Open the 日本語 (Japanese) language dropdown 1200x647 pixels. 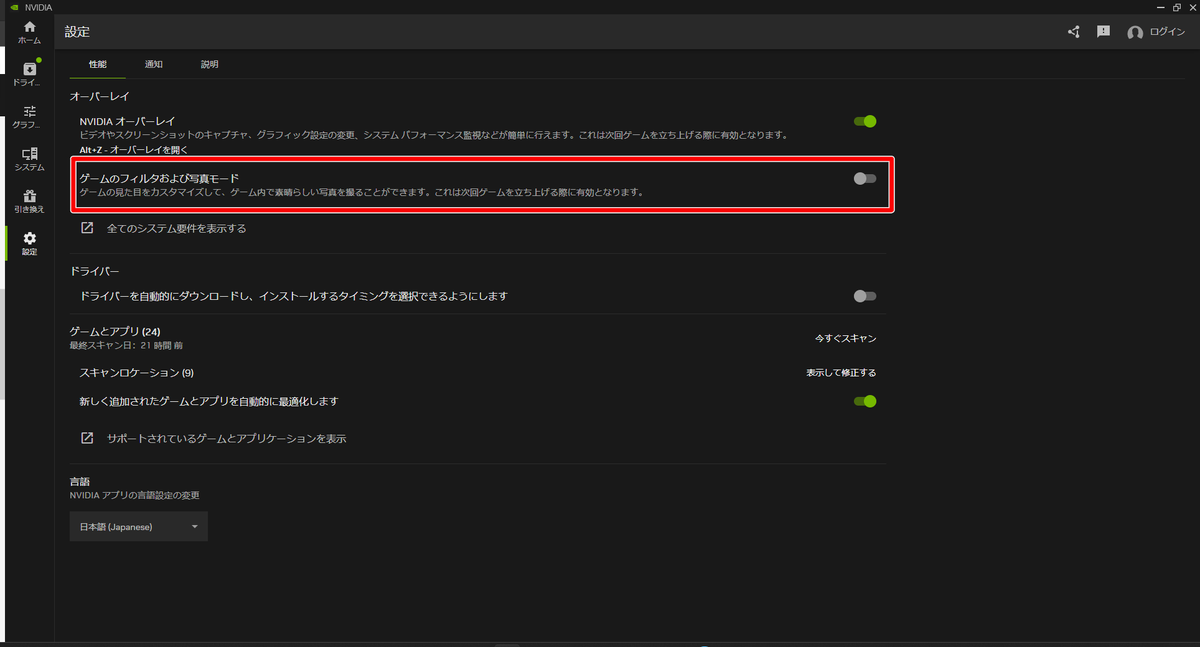click(x=139, y=526)
